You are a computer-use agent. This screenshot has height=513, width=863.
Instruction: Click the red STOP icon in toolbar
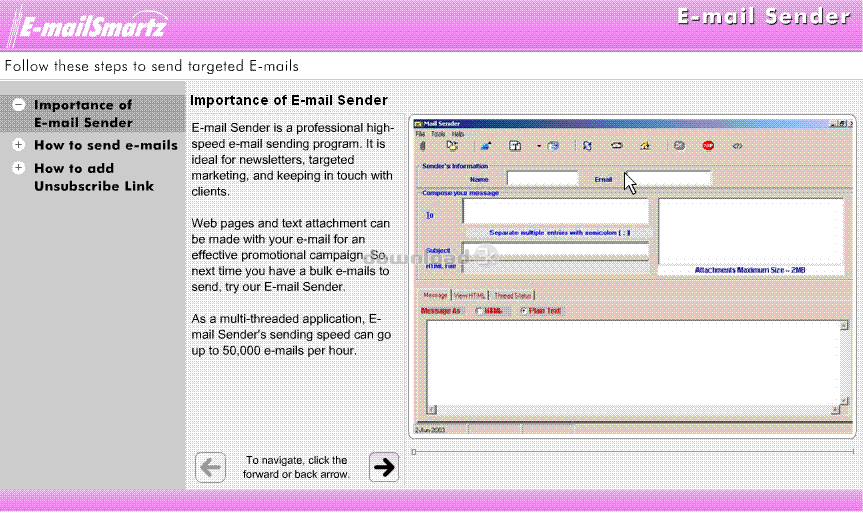708,146
